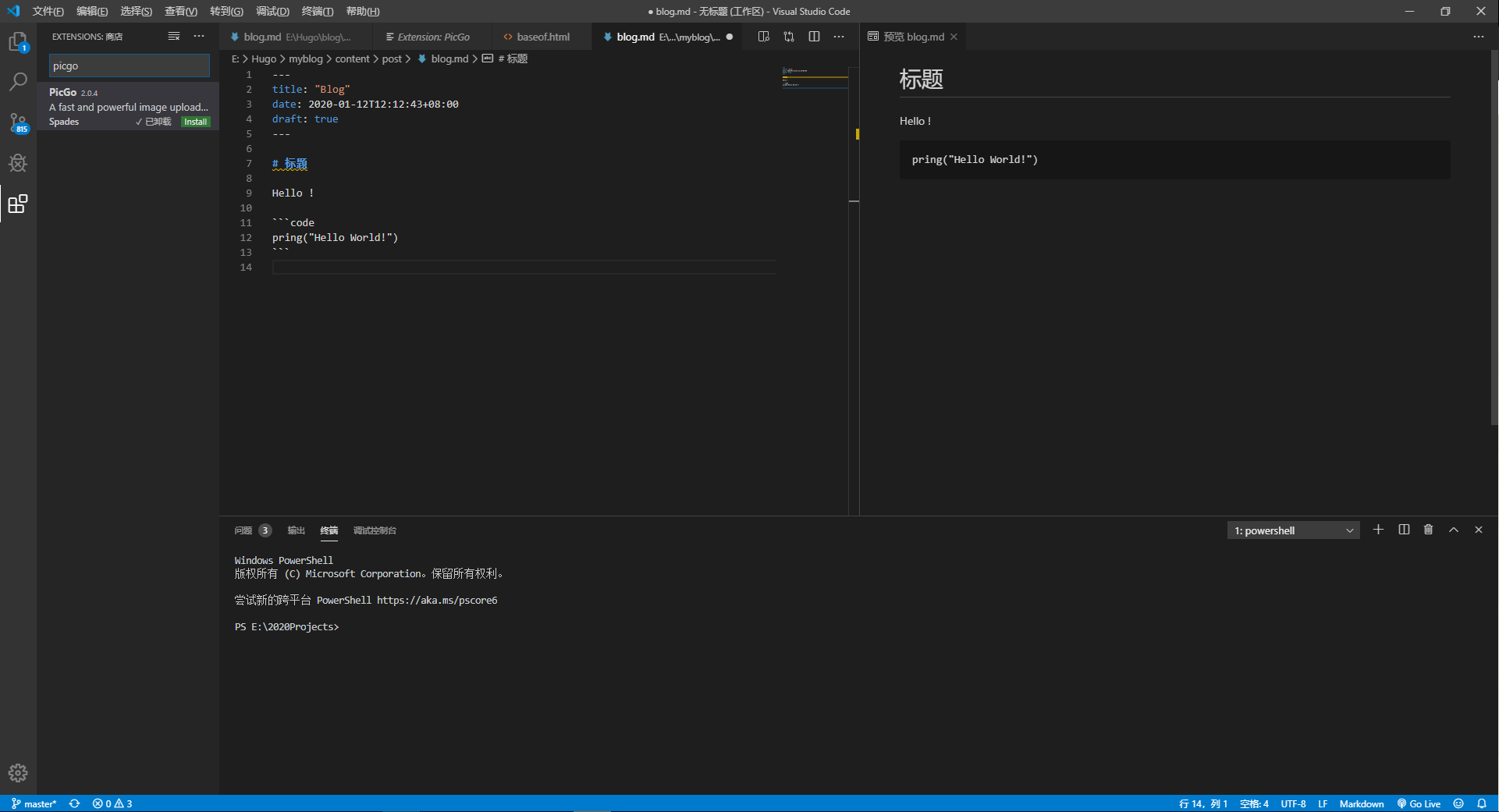
Task: Click the preview pane vertical scrollbar
Action: pyautogui.click(x=1494, y=238)
